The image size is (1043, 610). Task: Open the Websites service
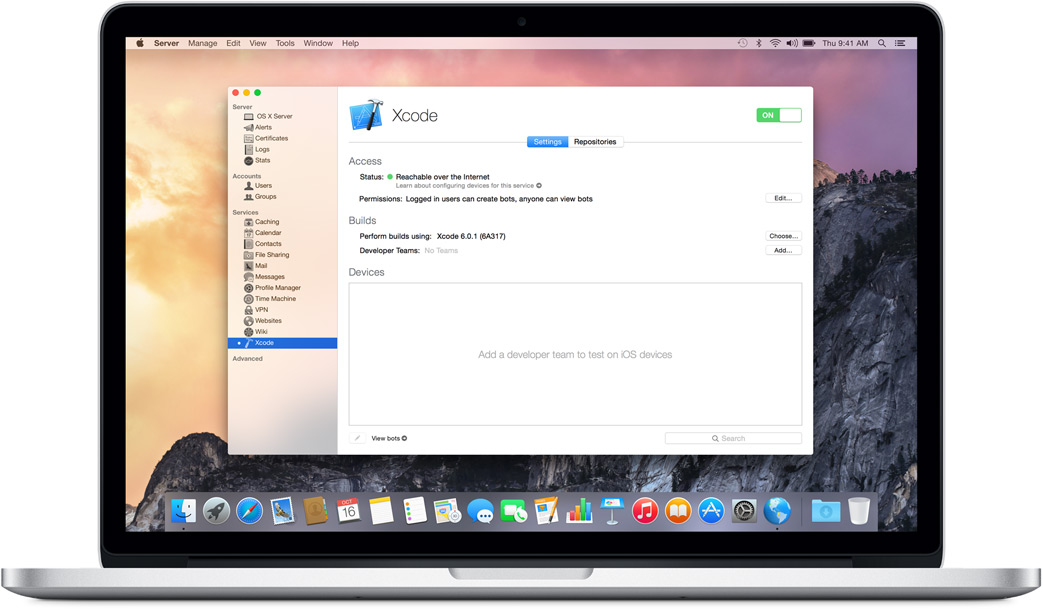click(x=267, y=321)
